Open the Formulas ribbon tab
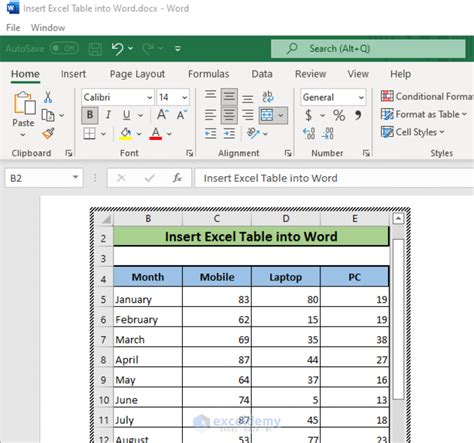 pos(208,74)
